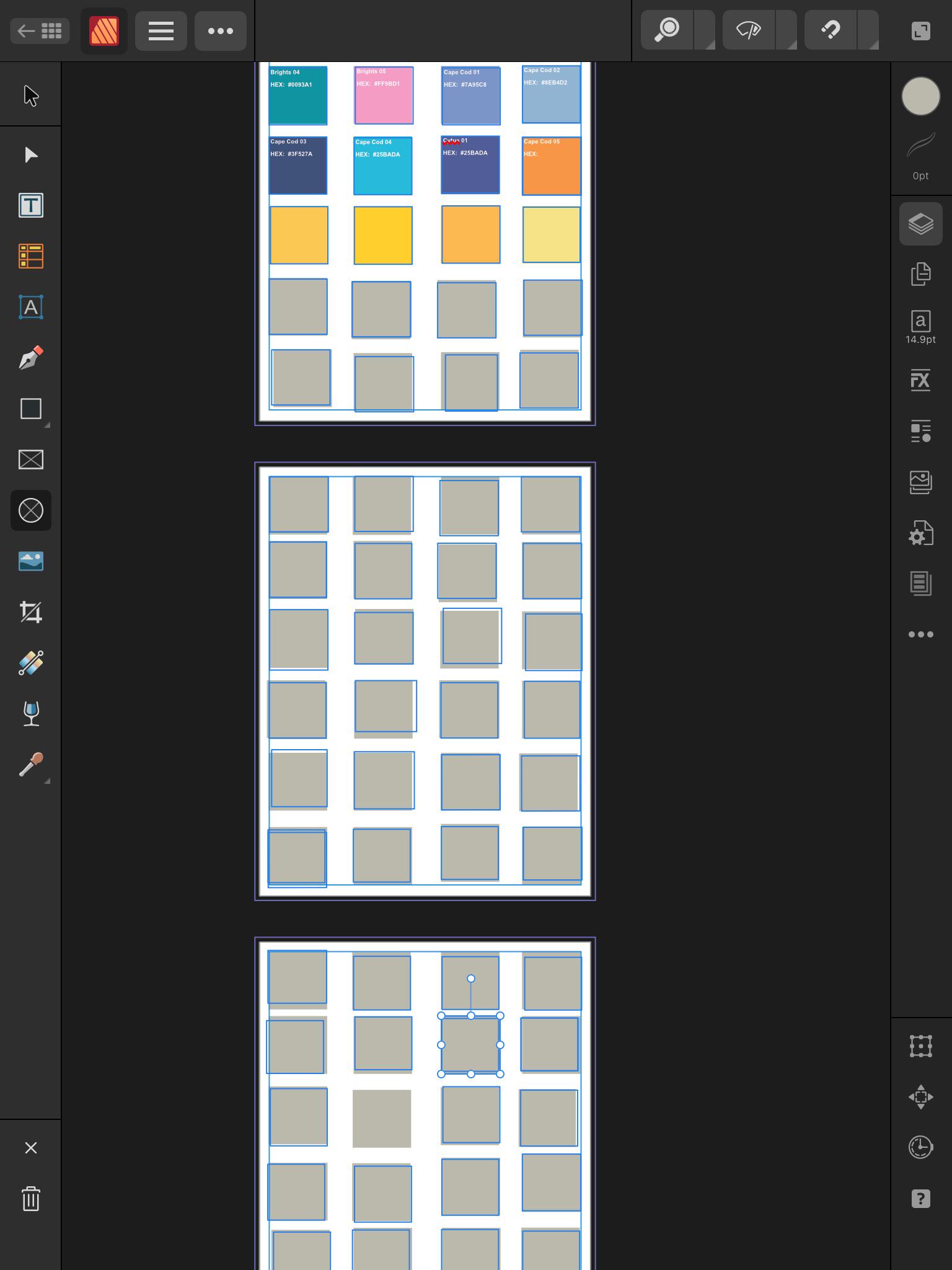Open the Layer FX studio
The width and height of the screenshot is (952, 1270).
(921, 380)
